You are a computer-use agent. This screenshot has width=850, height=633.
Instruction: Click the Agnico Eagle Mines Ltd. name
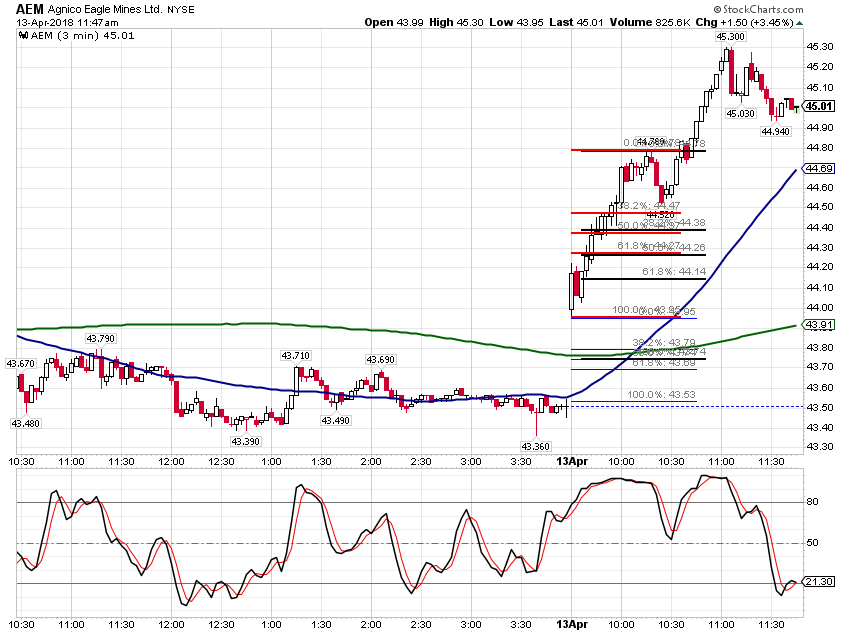105,9
